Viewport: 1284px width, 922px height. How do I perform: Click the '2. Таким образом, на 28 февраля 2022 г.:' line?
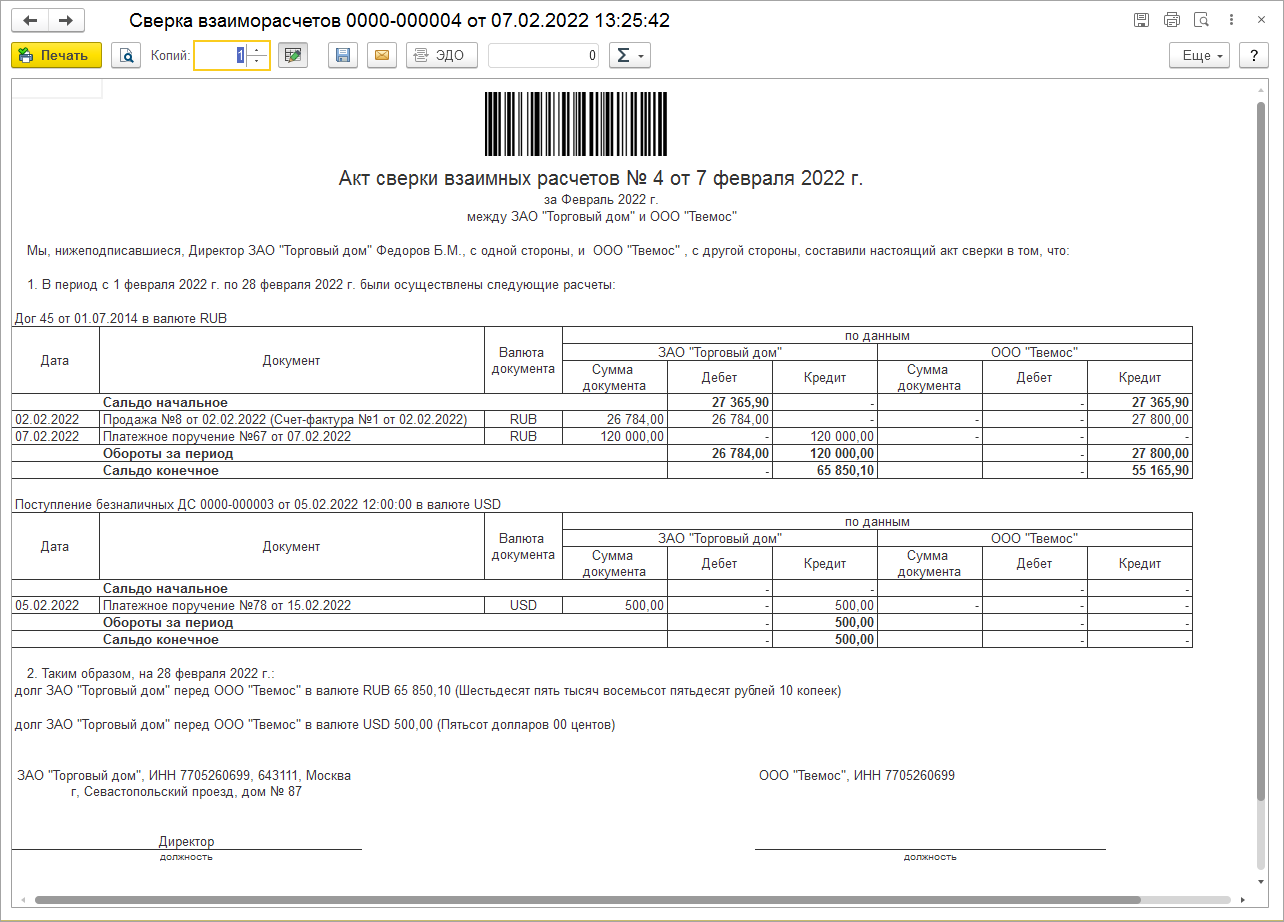coord(150,673)
